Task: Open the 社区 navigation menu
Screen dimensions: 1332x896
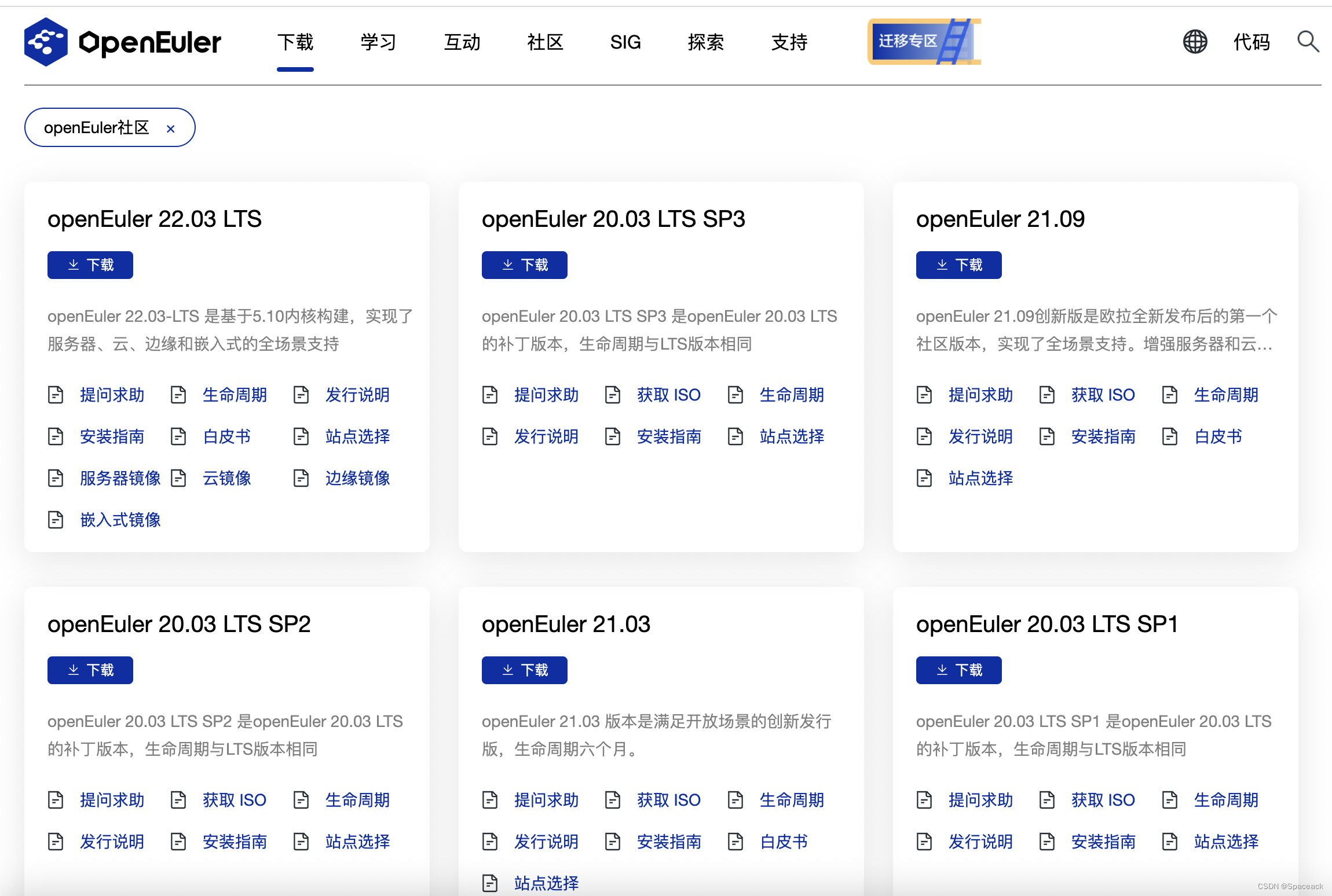Action: (x=546, y=42)
